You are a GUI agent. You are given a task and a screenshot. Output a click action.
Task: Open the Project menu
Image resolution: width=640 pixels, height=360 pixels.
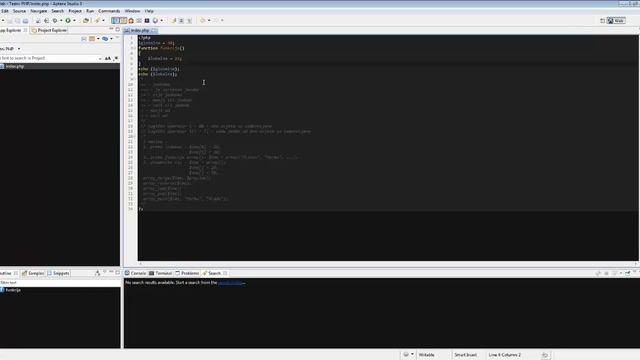[x=75, y=11]
